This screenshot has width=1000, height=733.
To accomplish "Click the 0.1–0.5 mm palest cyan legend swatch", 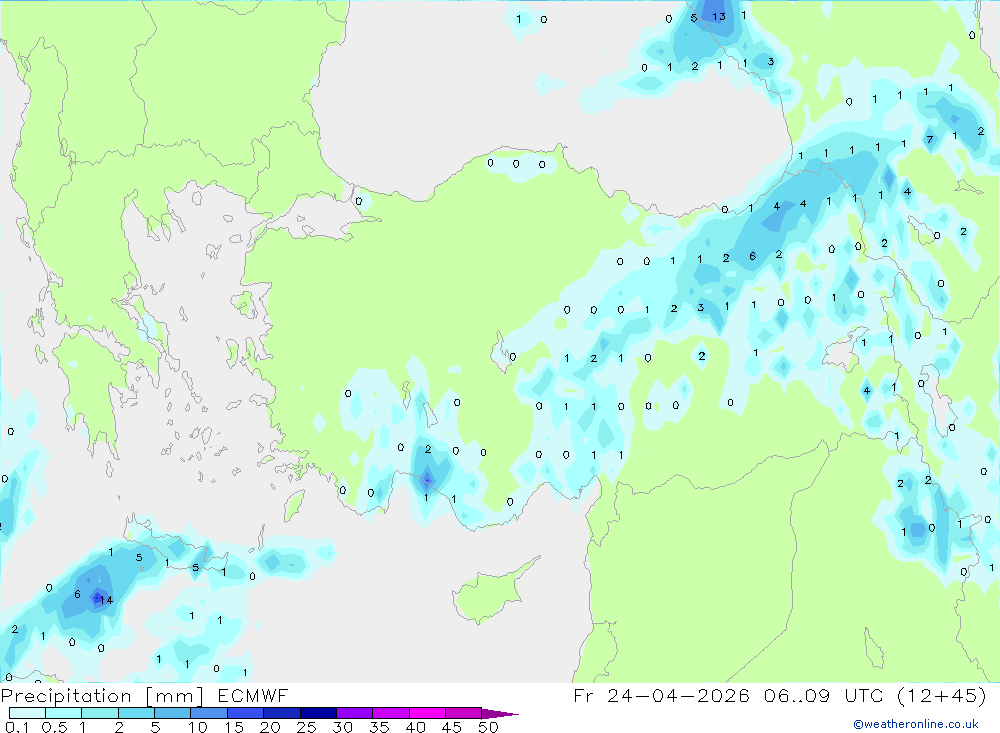I will 27,713.
